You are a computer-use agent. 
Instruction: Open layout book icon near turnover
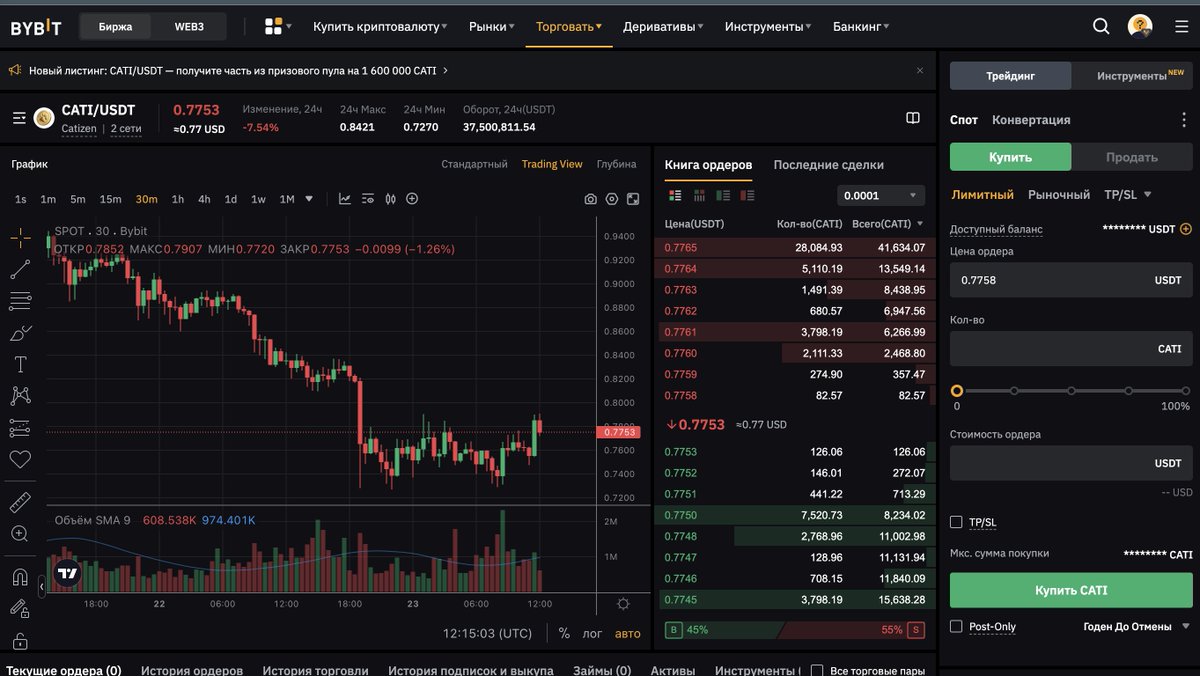pyautogui.click(x=913, y=118)
